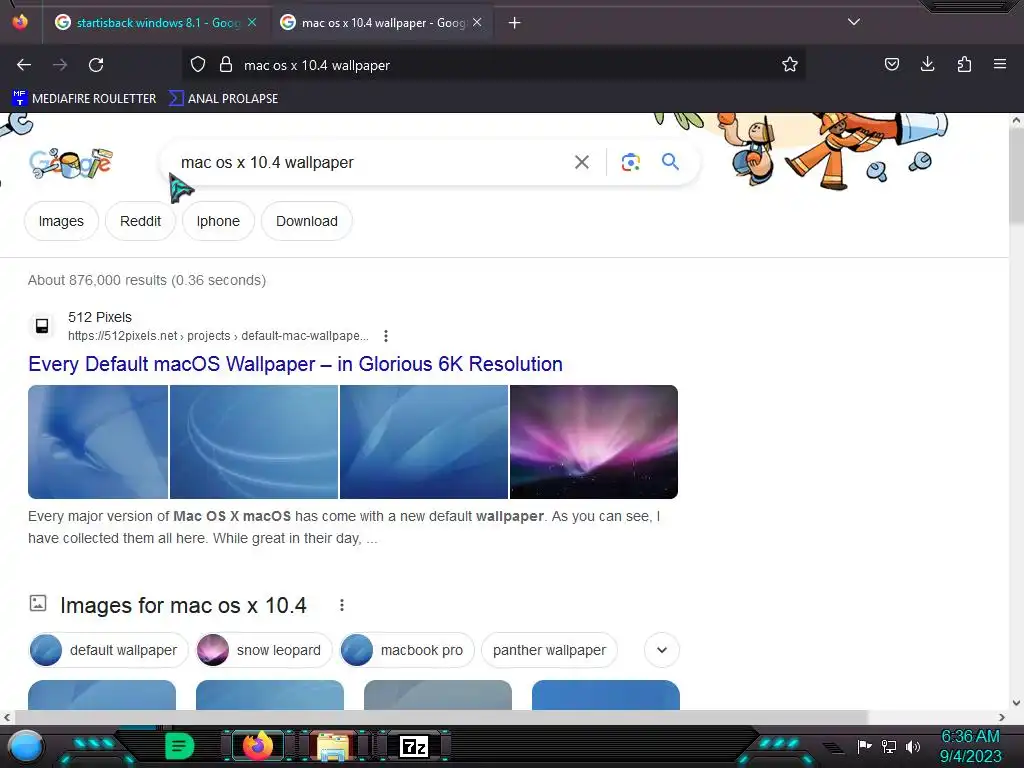Image resolution: width=1024 pixels, height=768 pixels.
Task: Open the purple aurora wallpaper thumbnail
Action: tap(594, 442)
